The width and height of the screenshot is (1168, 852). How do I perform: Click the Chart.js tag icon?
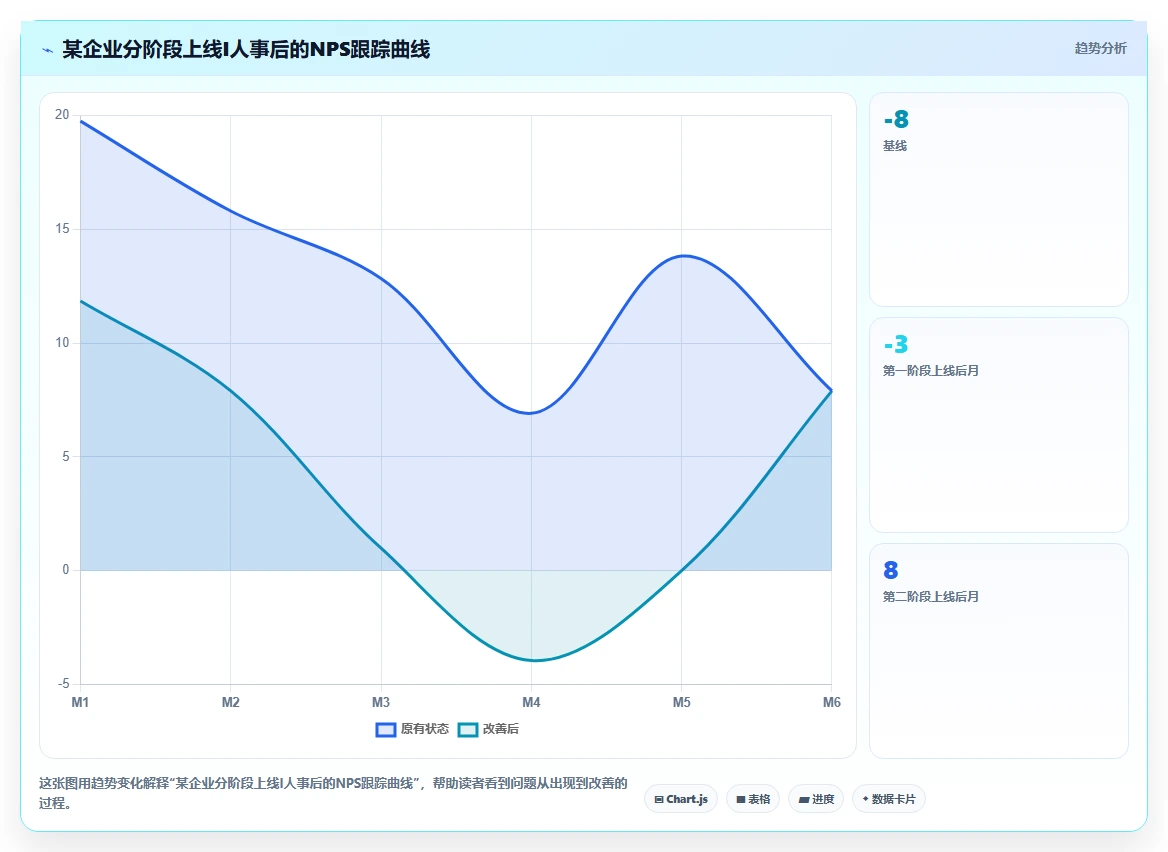(658, 799)
